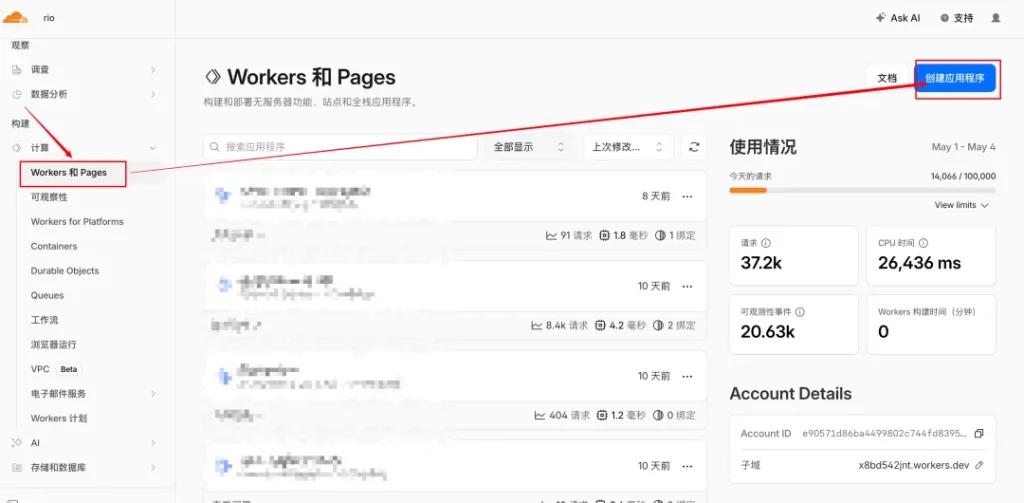
Task: Open 可观察性 in the sidebar
Action: (x=49, y=197)
